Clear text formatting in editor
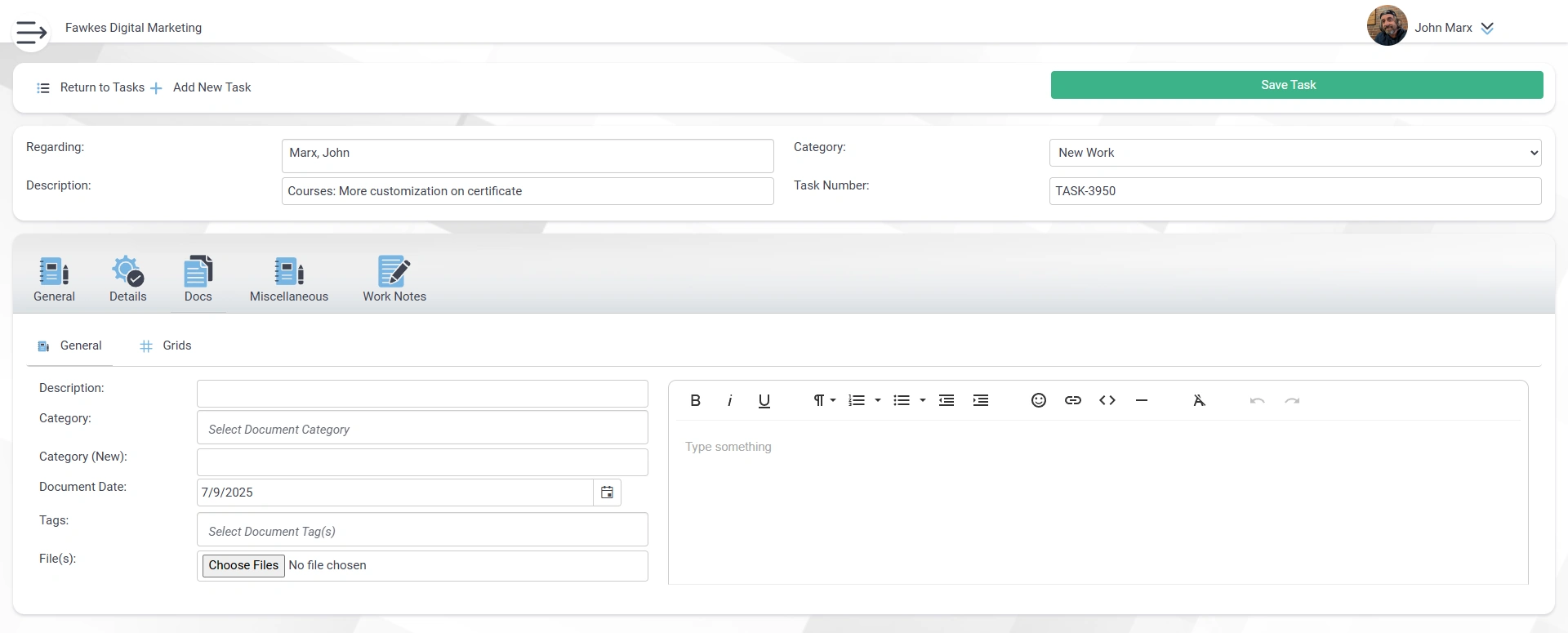 pos(1199,400)
